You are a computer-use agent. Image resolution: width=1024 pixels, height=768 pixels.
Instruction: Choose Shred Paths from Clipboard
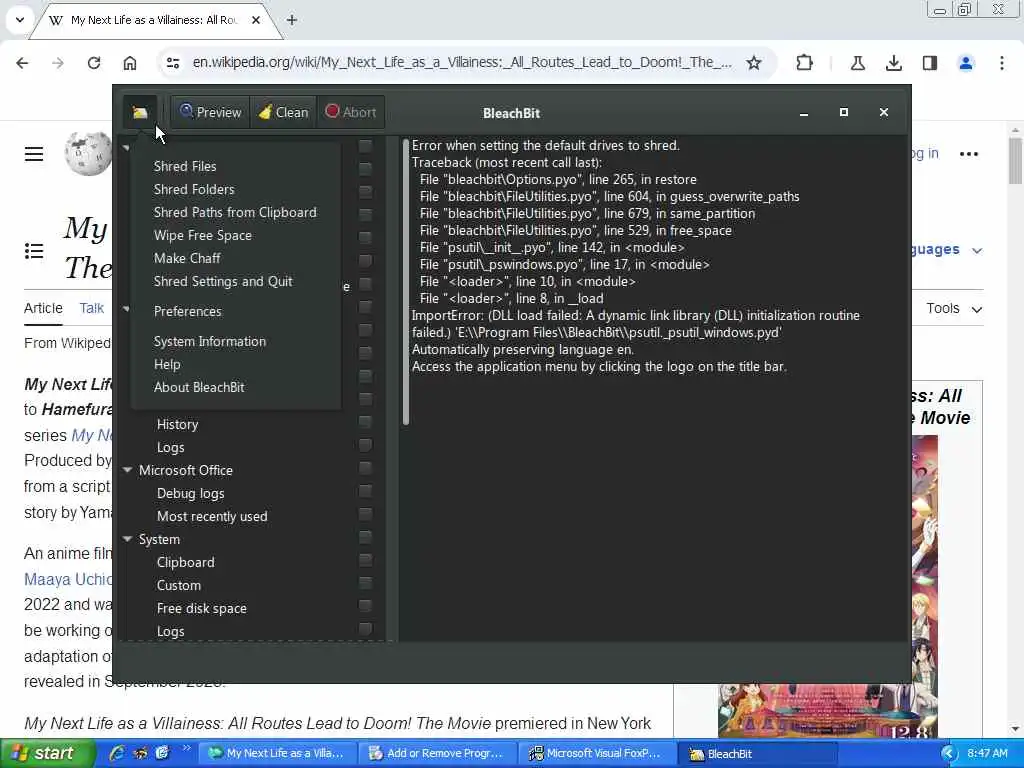[x=236, y=212]
